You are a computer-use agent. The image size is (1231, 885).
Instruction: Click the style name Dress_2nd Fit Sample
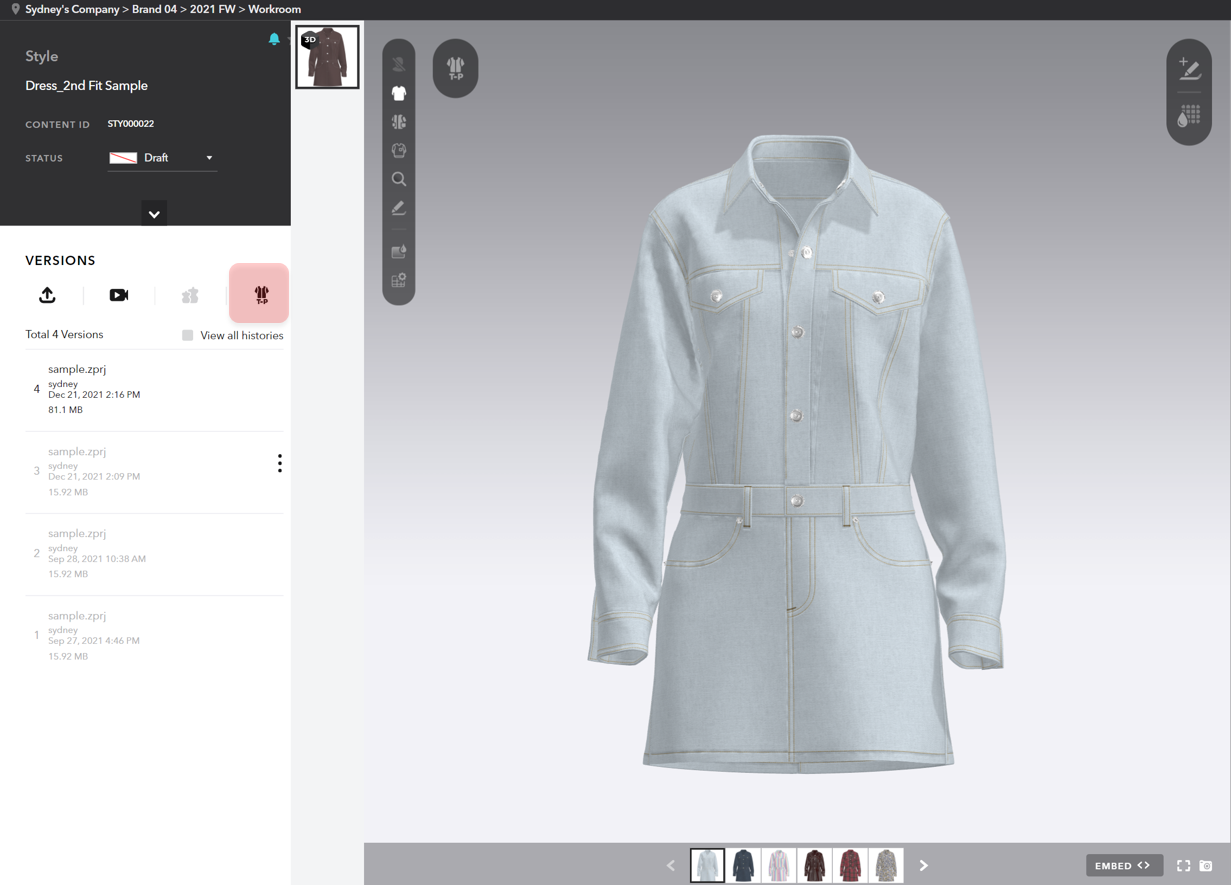pos(86,86)
